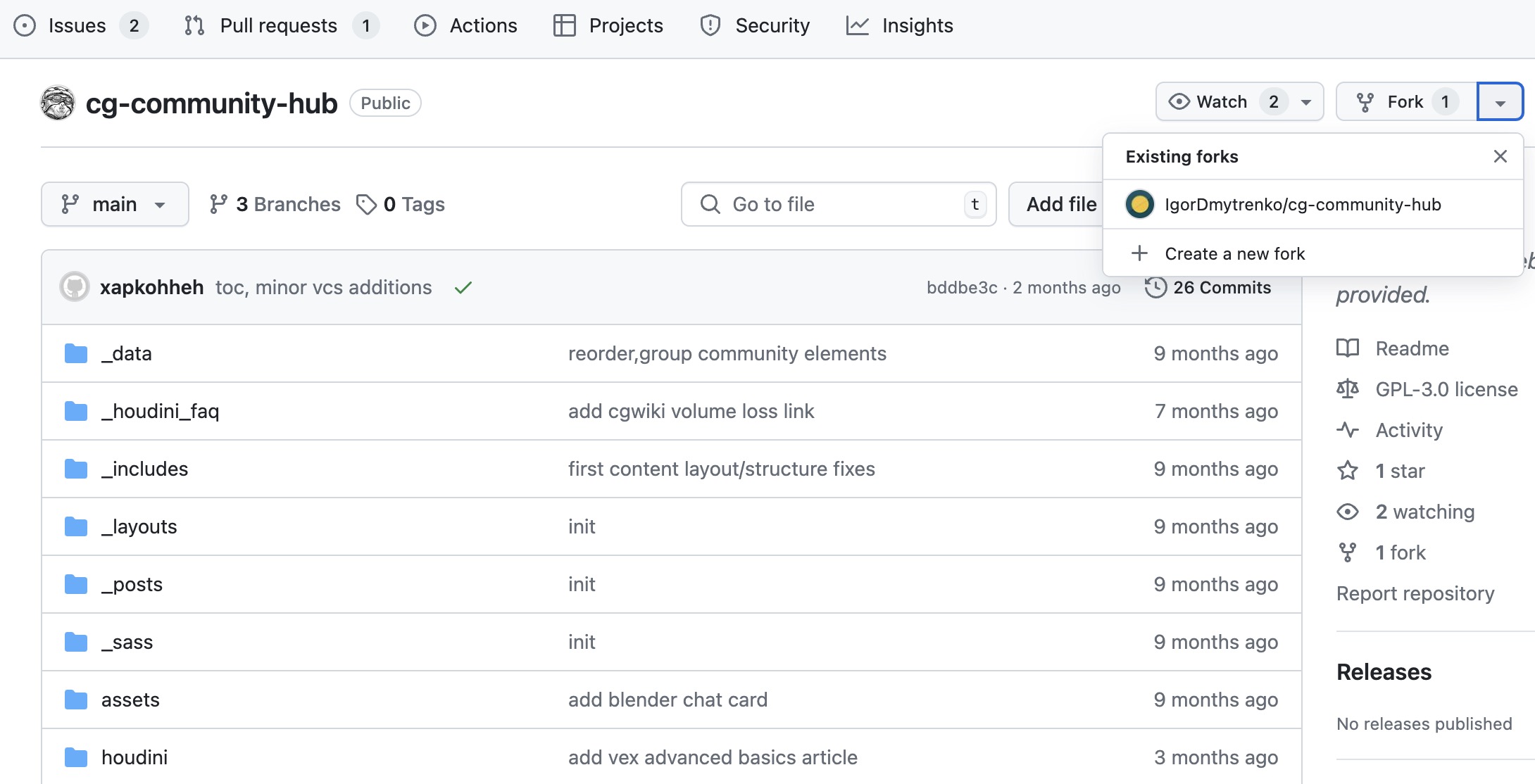Click the star icon in sidebar
Image resolution: width=1535 pixels, height=784 pixels.
pyautogui.click(x=1348, y=470)
